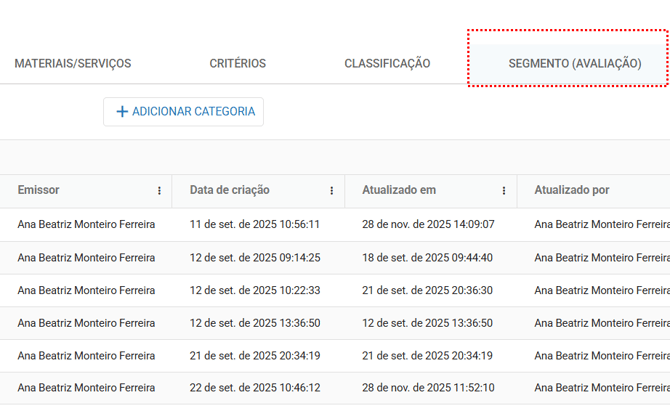Go to the Classificação tab
The height and width of the screenshot is (411, 670).
387,64
